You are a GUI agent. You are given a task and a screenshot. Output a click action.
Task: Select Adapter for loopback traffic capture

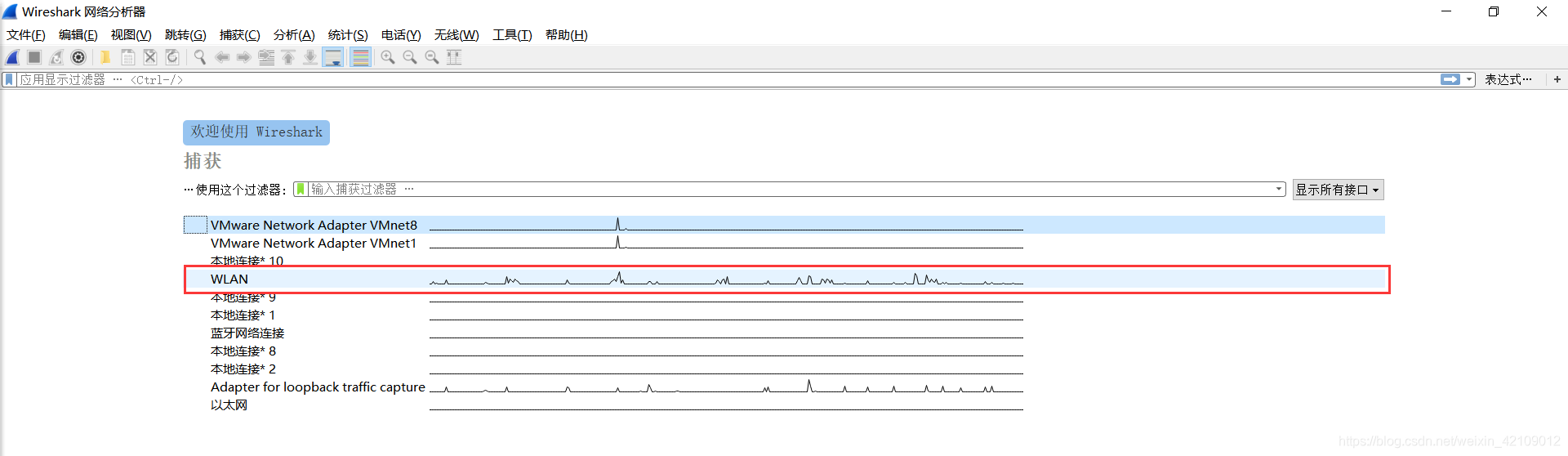(784, 387)
